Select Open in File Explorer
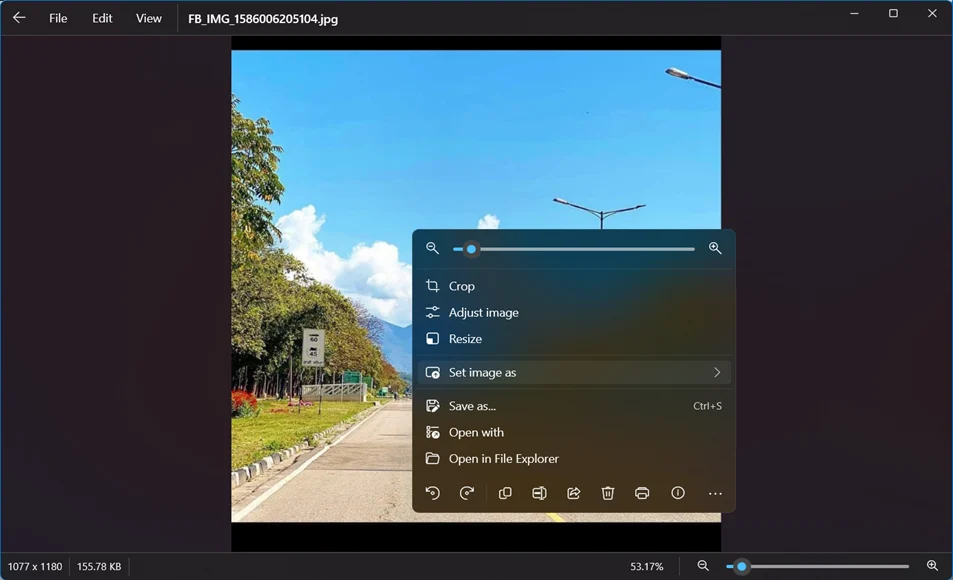The image size is (953, 580). (574, 458)
